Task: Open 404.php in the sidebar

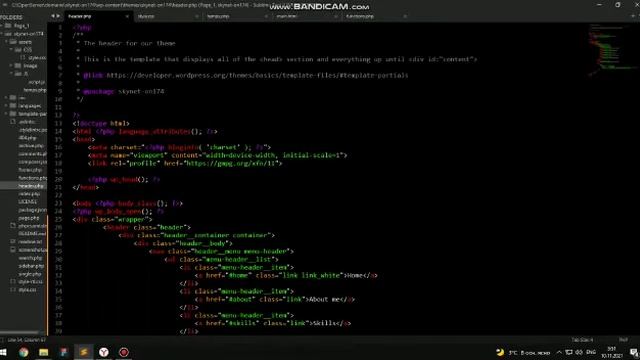Action: tap(27, 138)
